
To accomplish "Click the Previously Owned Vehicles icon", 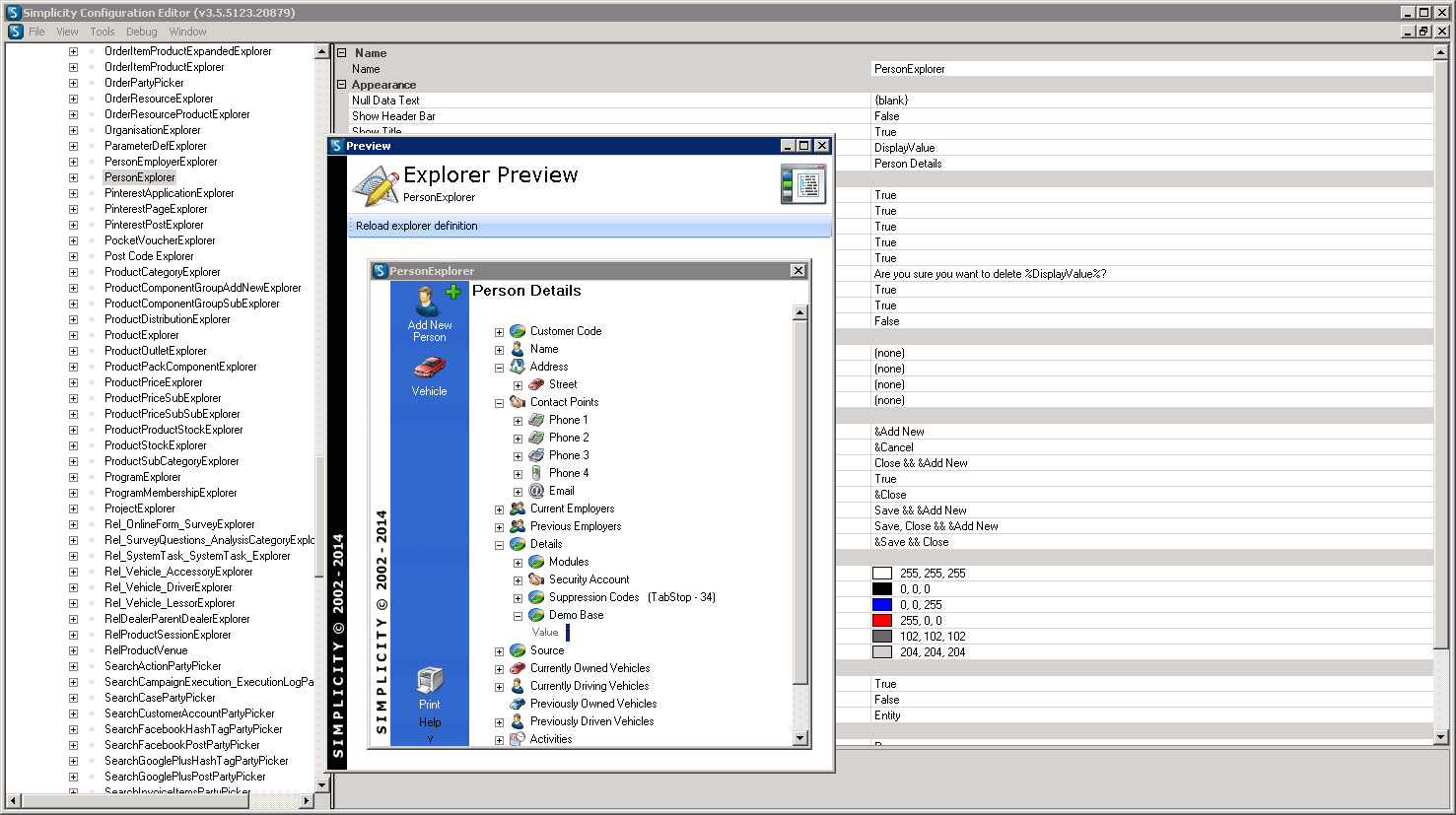I will (x=518, y=704).
